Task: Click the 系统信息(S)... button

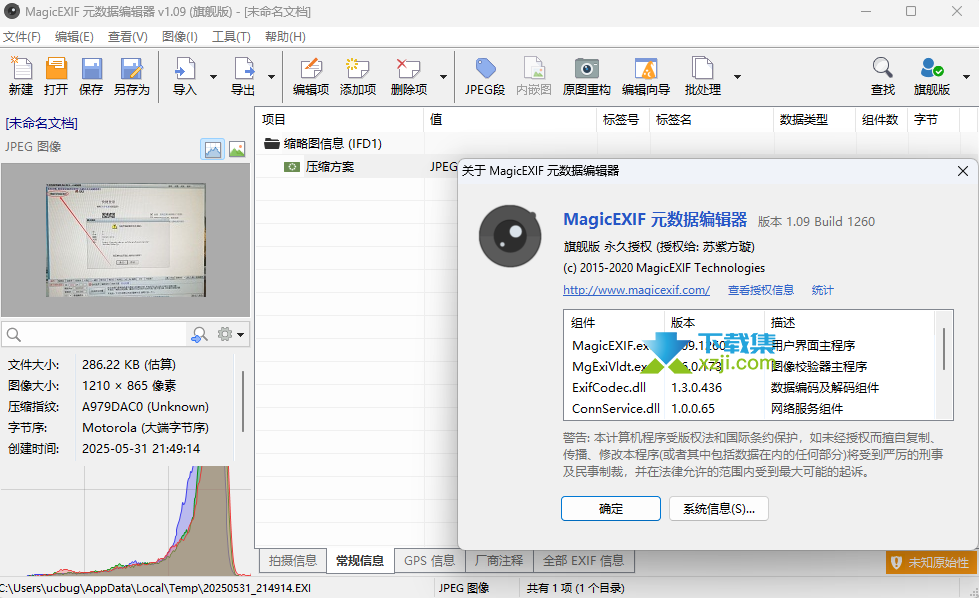Action: tap(719, 509)
